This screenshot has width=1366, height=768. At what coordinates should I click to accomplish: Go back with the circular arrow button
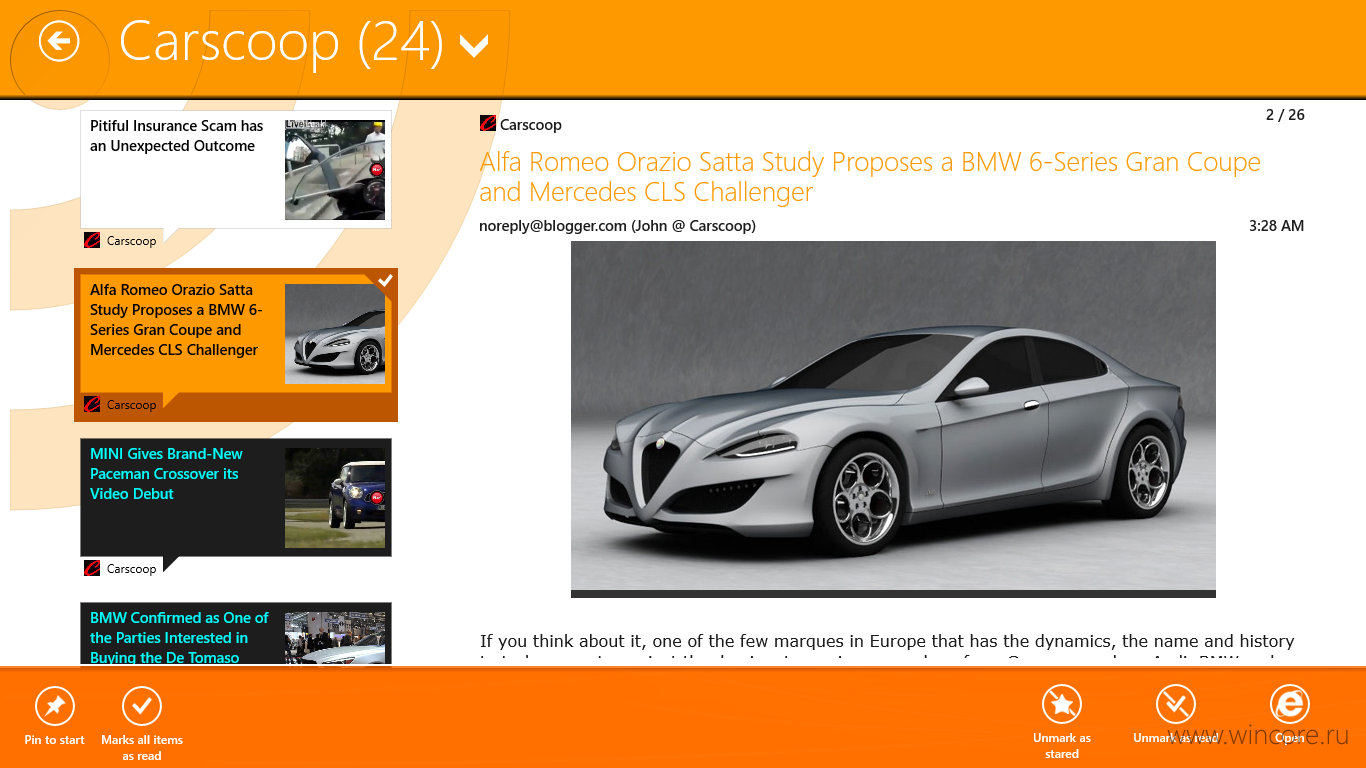[x=59, y=42]
